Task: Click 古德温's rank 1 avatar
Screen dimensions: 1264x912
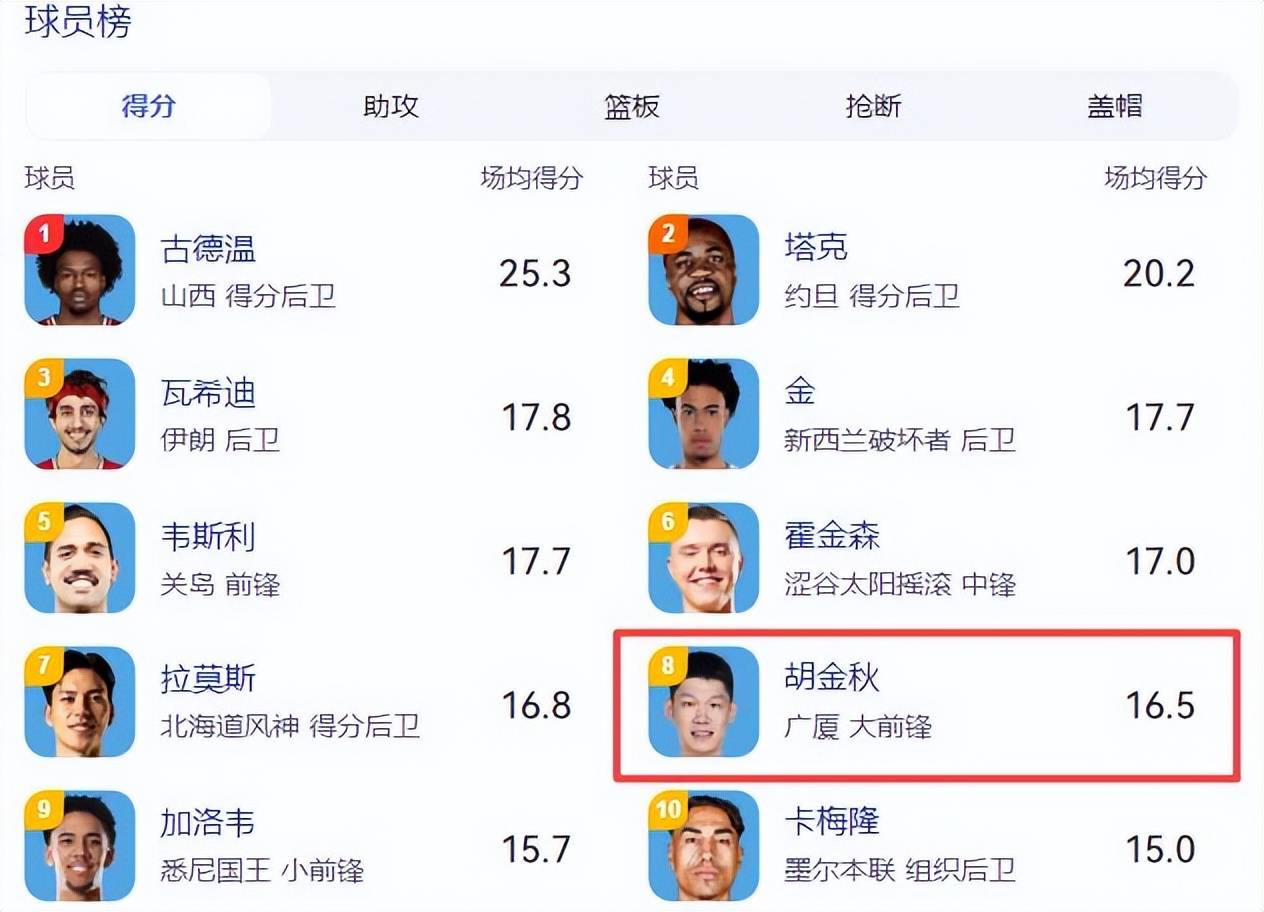Action: (80, 270)
